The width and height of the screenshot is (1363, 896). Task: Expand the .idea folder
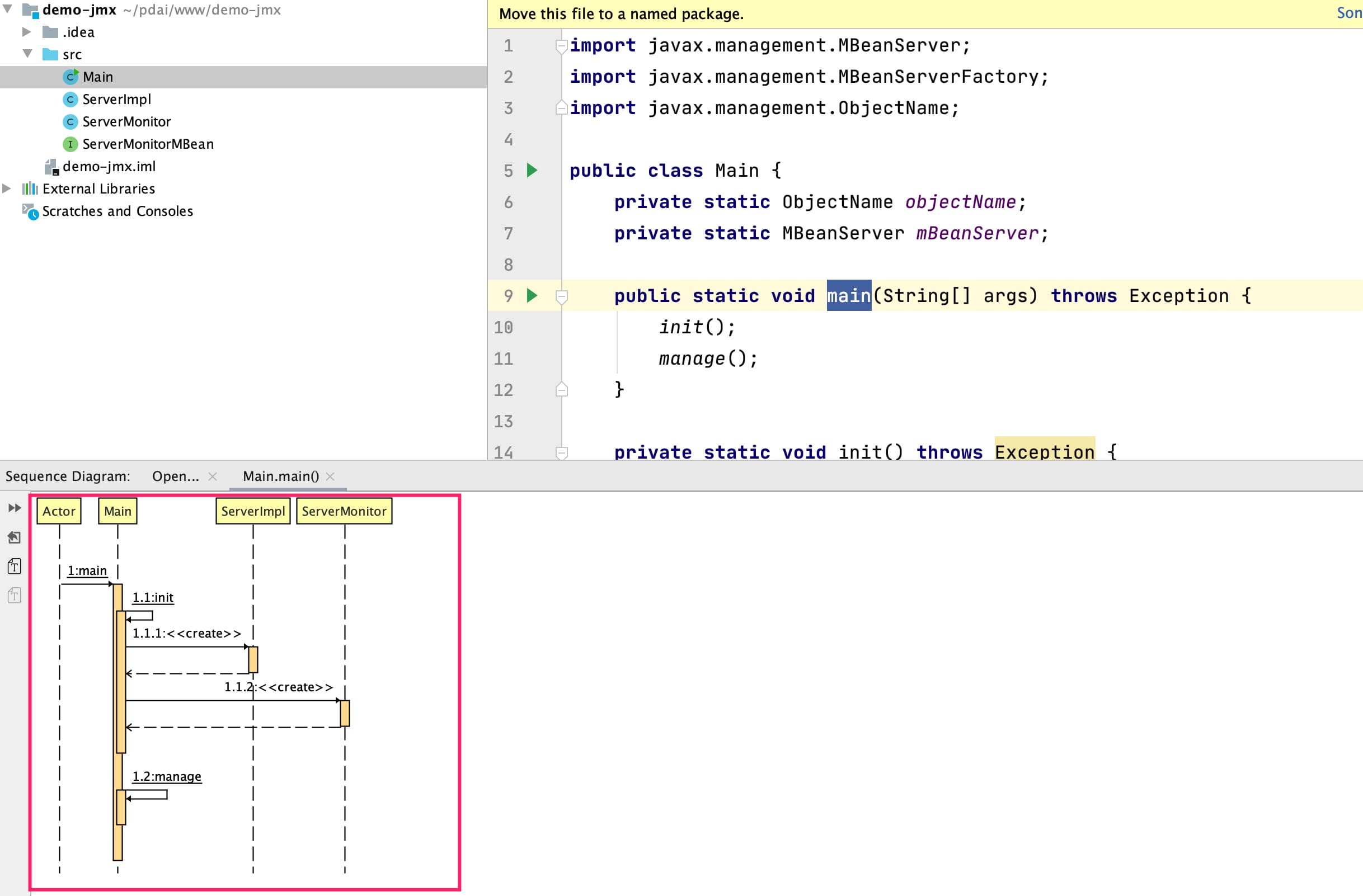click(x=26, y=32)
